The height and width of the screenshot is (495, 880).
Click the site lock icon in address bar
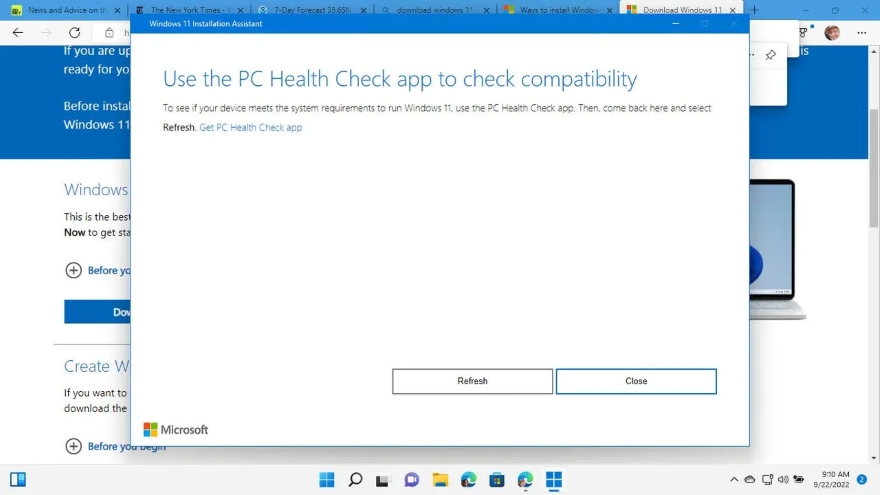pos(109,33)
